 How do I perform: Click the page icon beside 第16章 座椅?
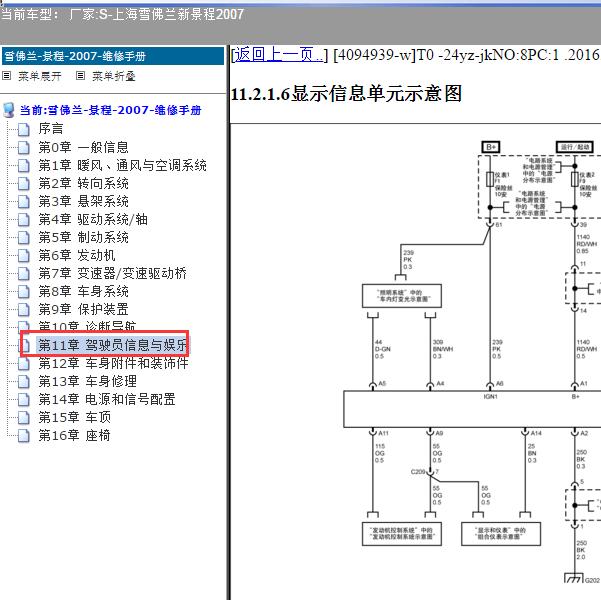[24, 436]
